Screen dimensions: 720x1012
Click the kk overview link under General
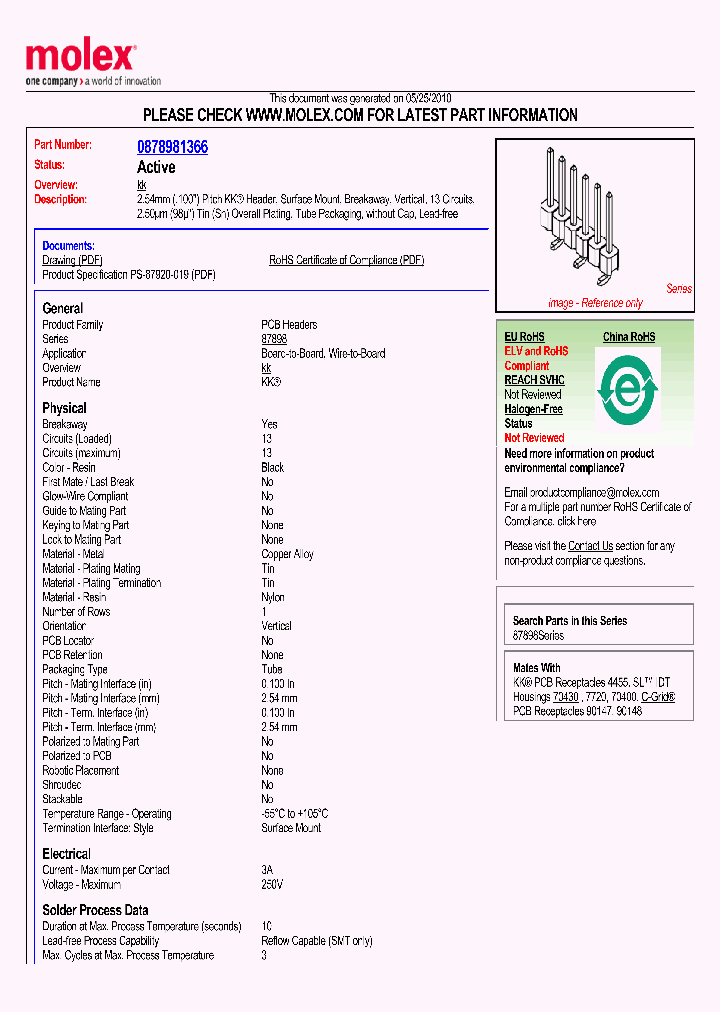[266, 368]
